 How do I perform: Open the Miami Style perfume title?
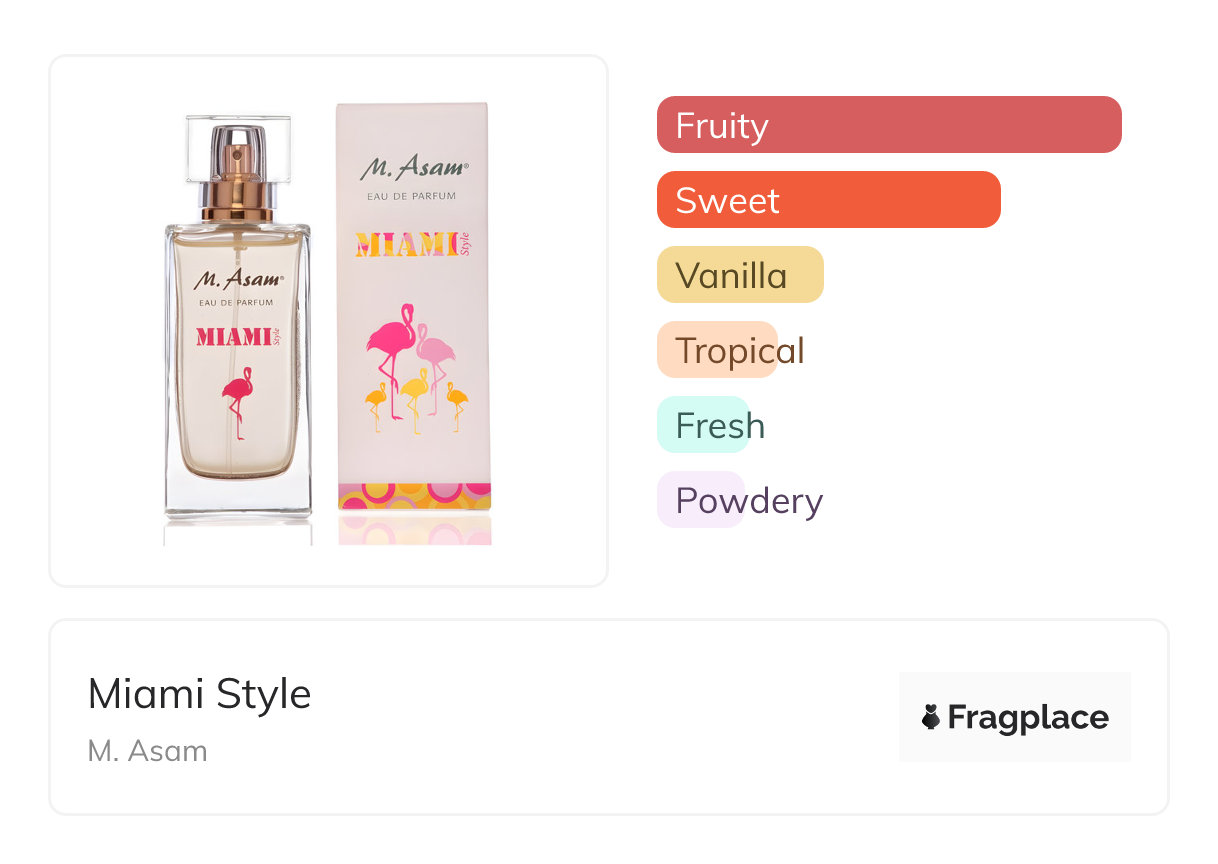coord(200,694)
